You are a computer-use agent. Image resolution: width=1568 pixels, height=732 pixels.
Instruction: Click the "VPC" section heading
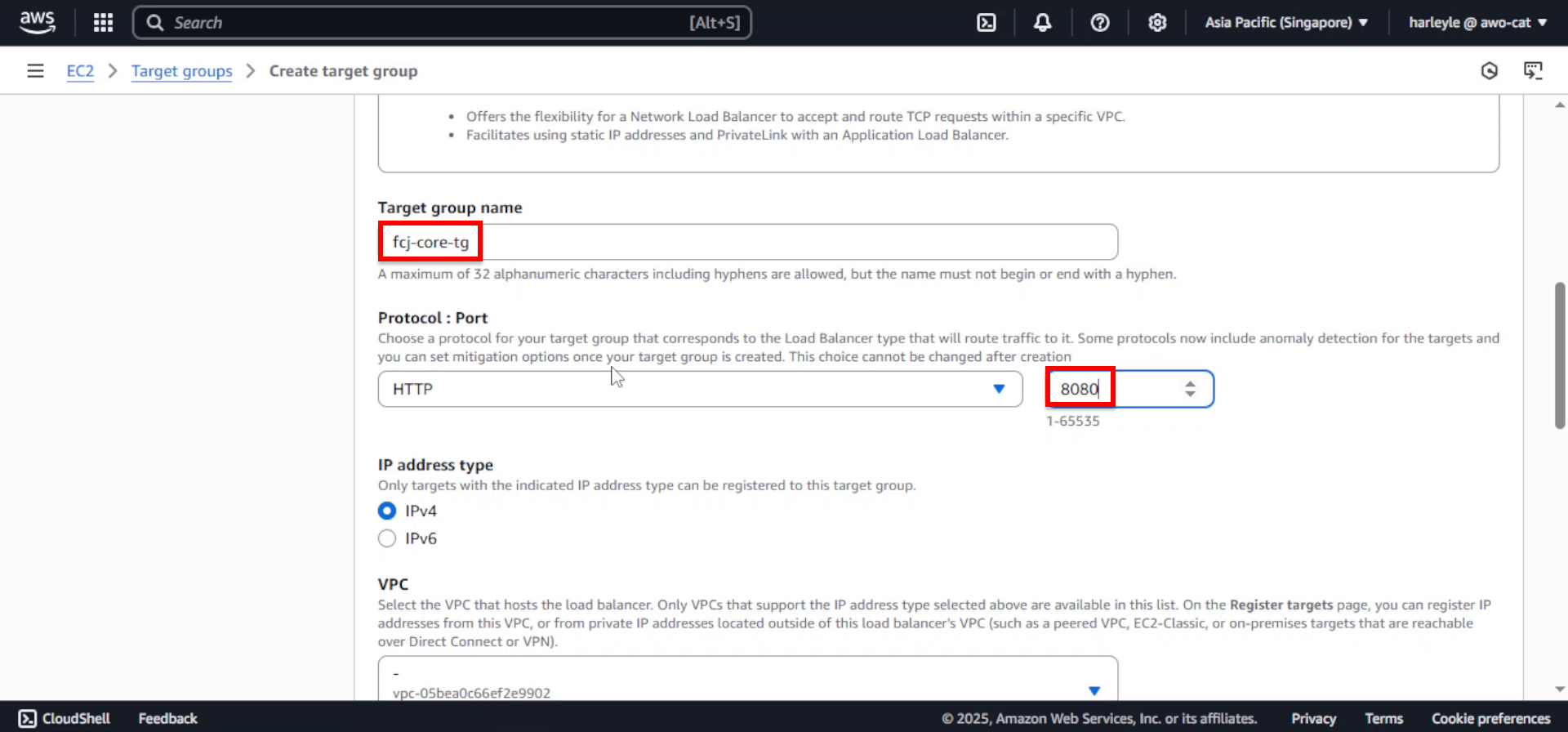393,584
